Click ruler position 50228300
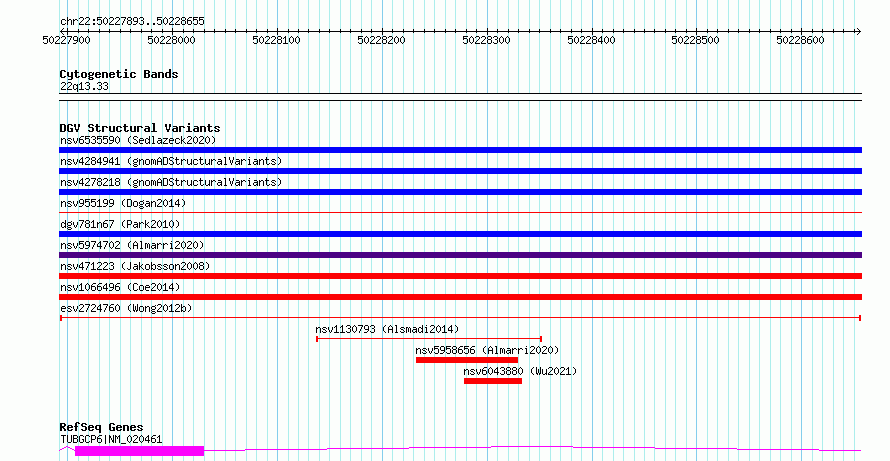890x461 pixels. pos(486,40)
